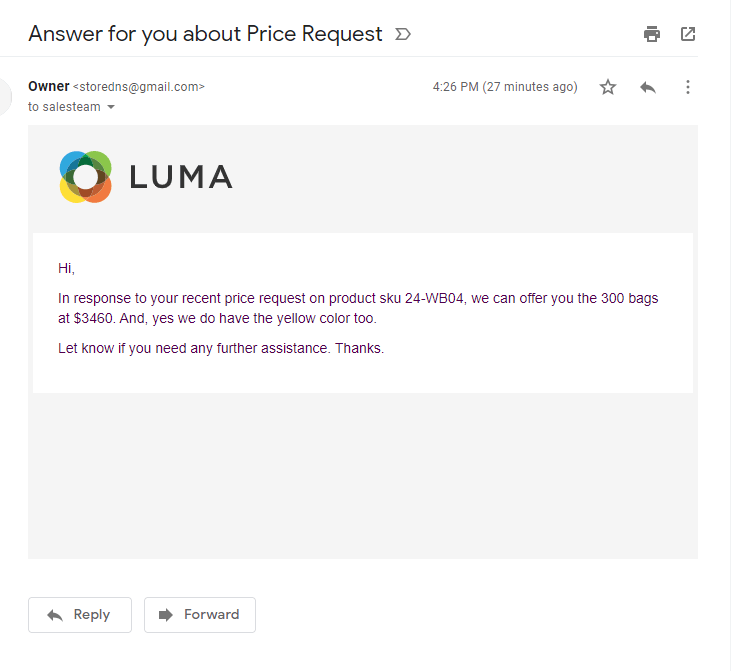Click the reply arrow beside the star
This screenshot has height=671, width=748.
click(648, 87)
